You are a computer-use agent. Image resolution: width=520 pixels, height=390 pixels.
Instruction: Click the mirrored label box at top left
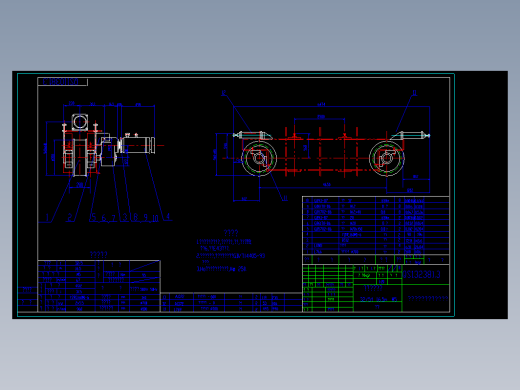pyautogui.click(x=63, y=82)
